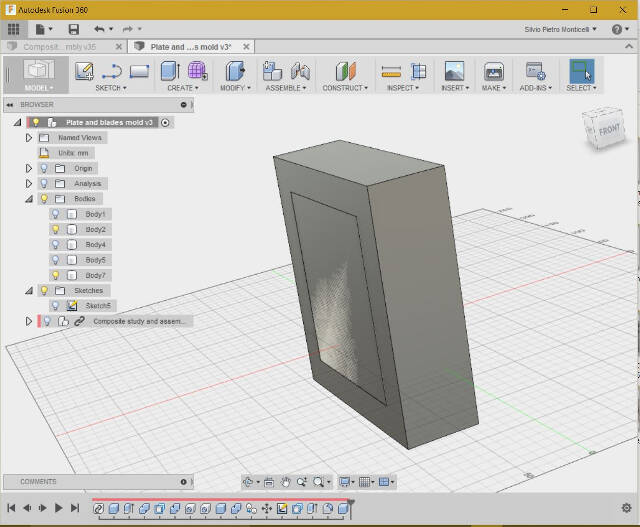Viewport: 640px width, 527px height.
Task: Toggle visibility bulb of Body1
Action: click(55, 214)
